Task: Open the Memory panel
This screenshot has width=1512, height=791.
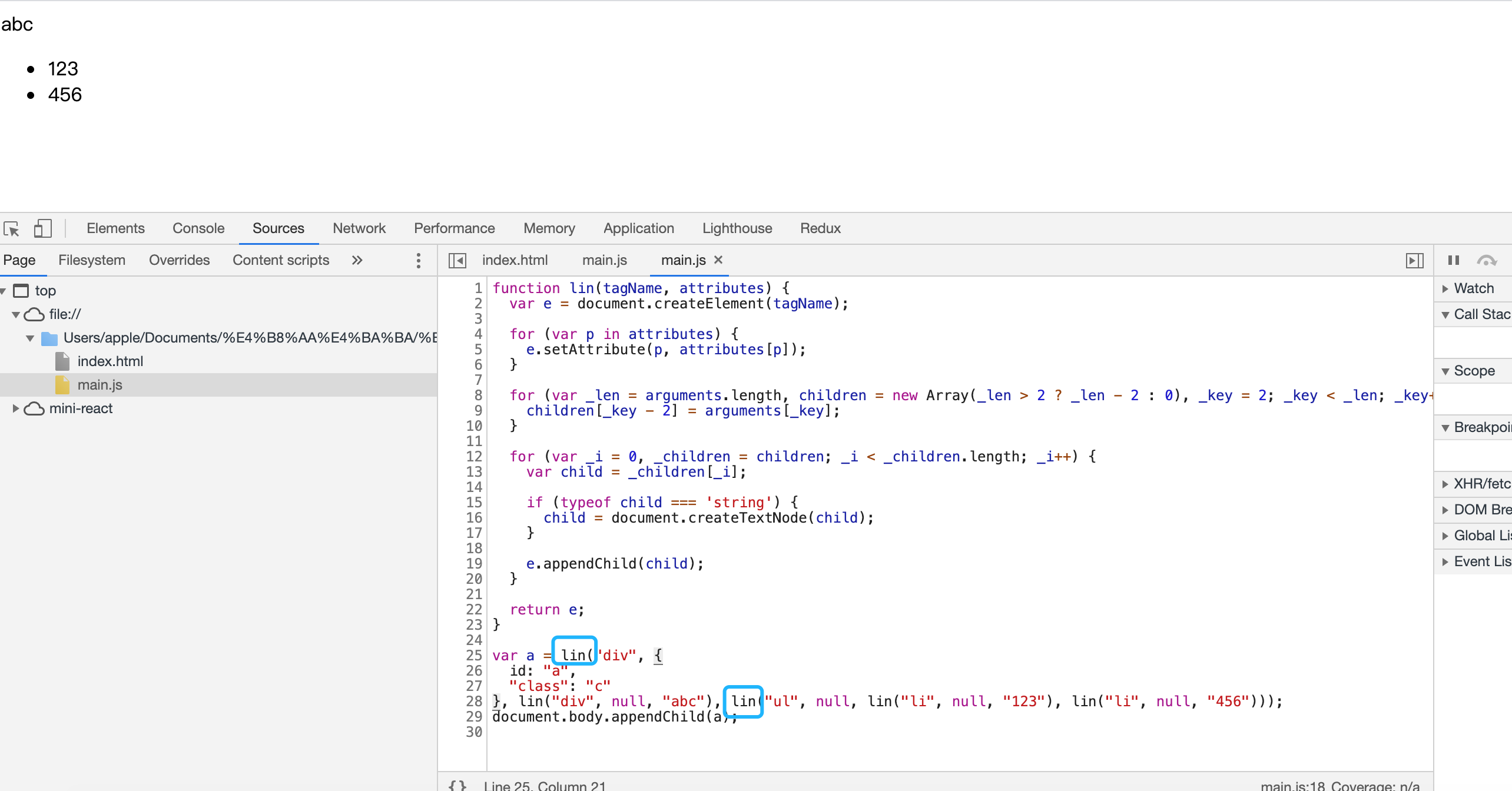Action: [549, 228]
